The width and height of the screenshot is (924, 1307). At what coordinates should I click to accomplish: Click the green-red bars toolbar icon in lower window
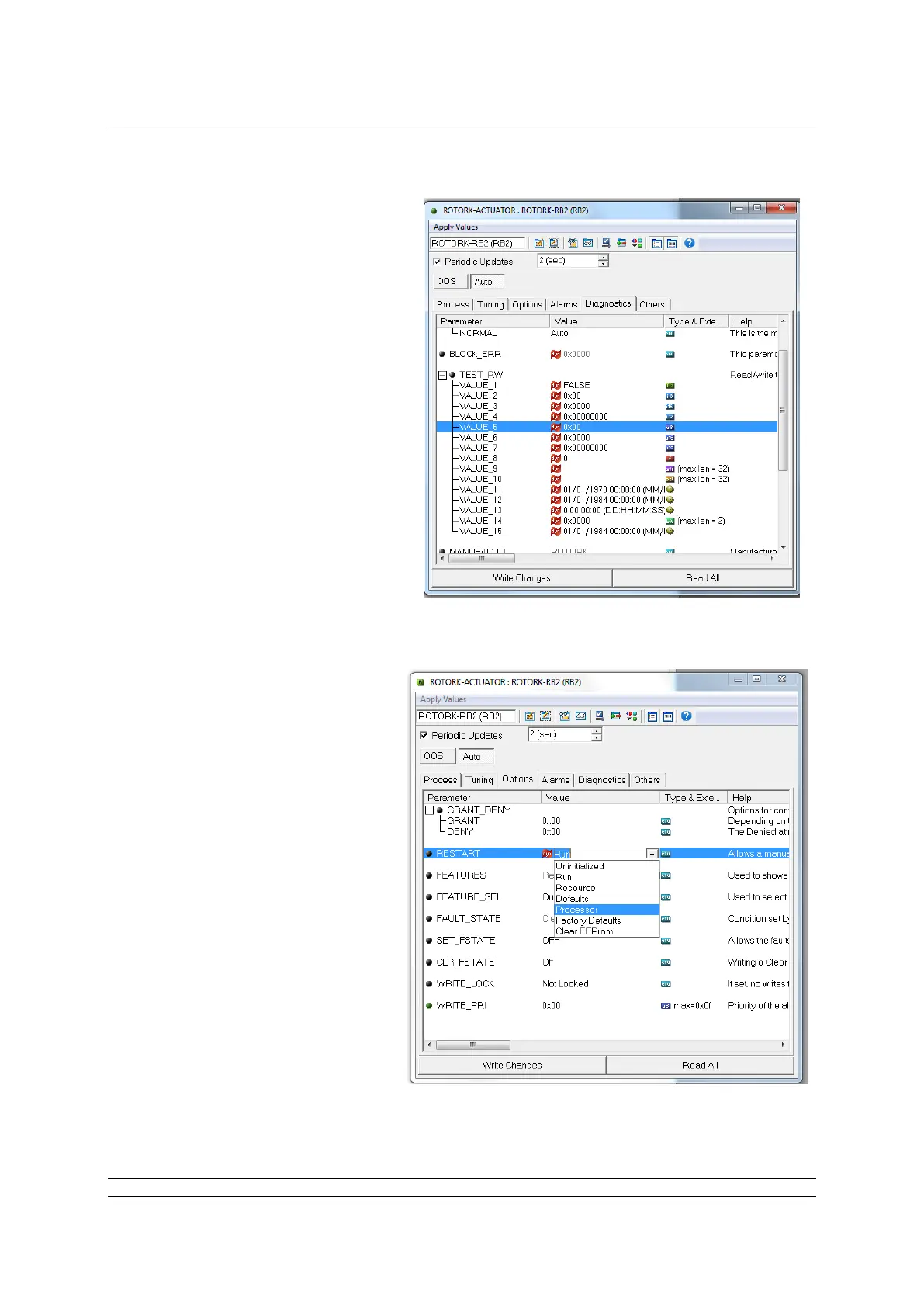(x=615, y=716)
